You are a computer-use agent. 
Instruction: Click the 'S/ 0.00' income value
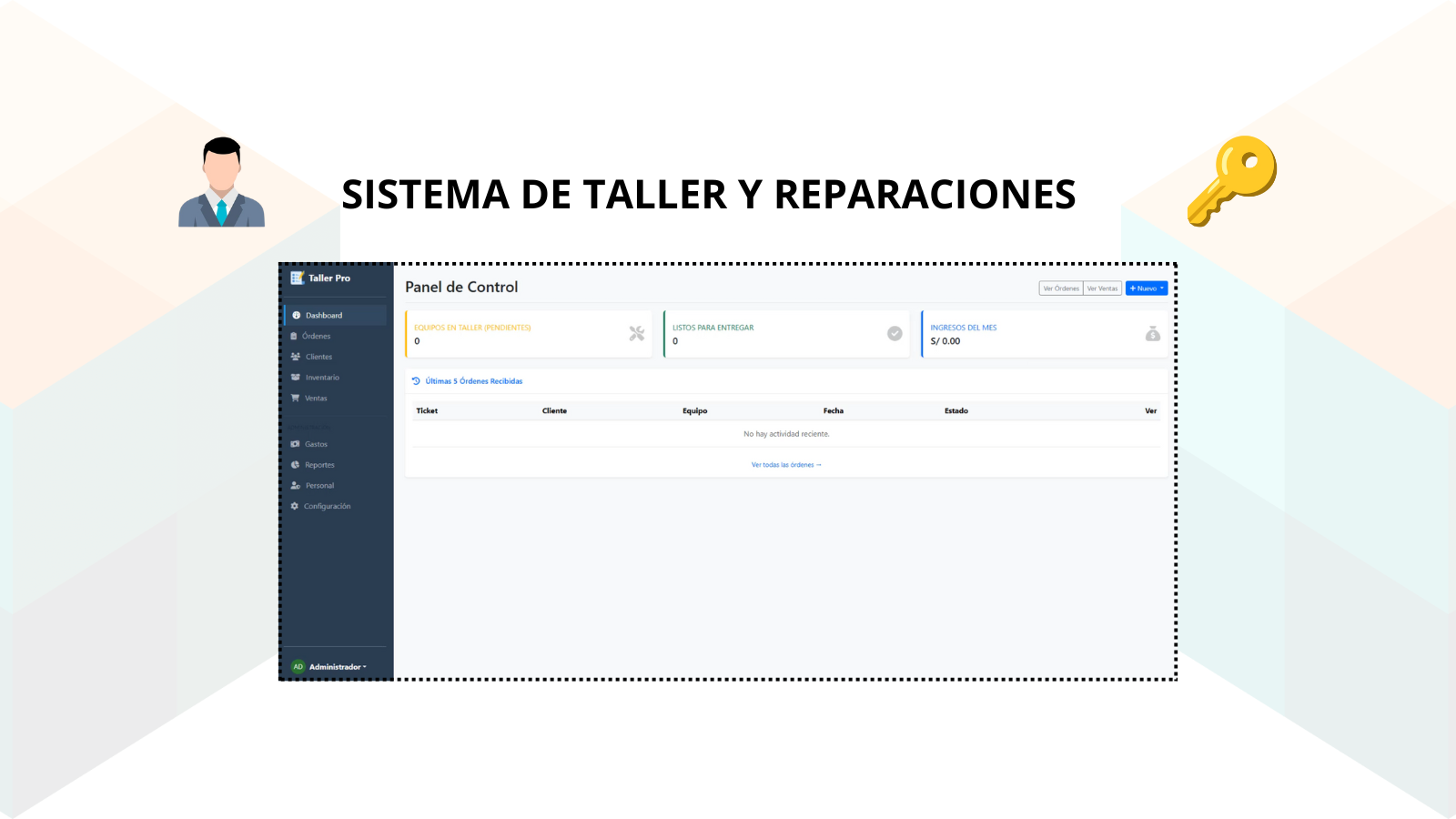[x=945, y=341]
